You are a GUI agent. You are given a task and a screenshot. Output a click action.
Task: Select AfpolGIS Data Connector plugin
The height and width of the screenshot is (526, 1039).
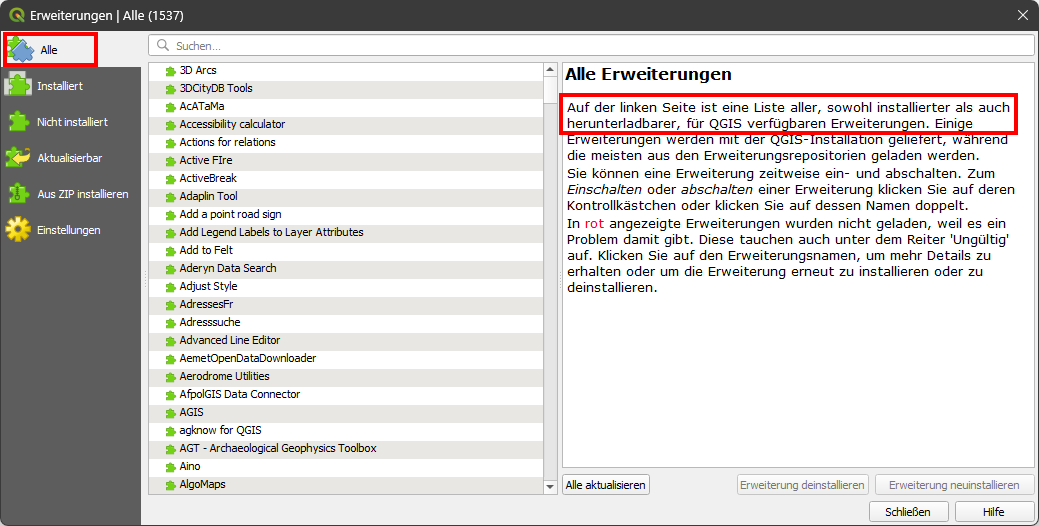(346, 394)
